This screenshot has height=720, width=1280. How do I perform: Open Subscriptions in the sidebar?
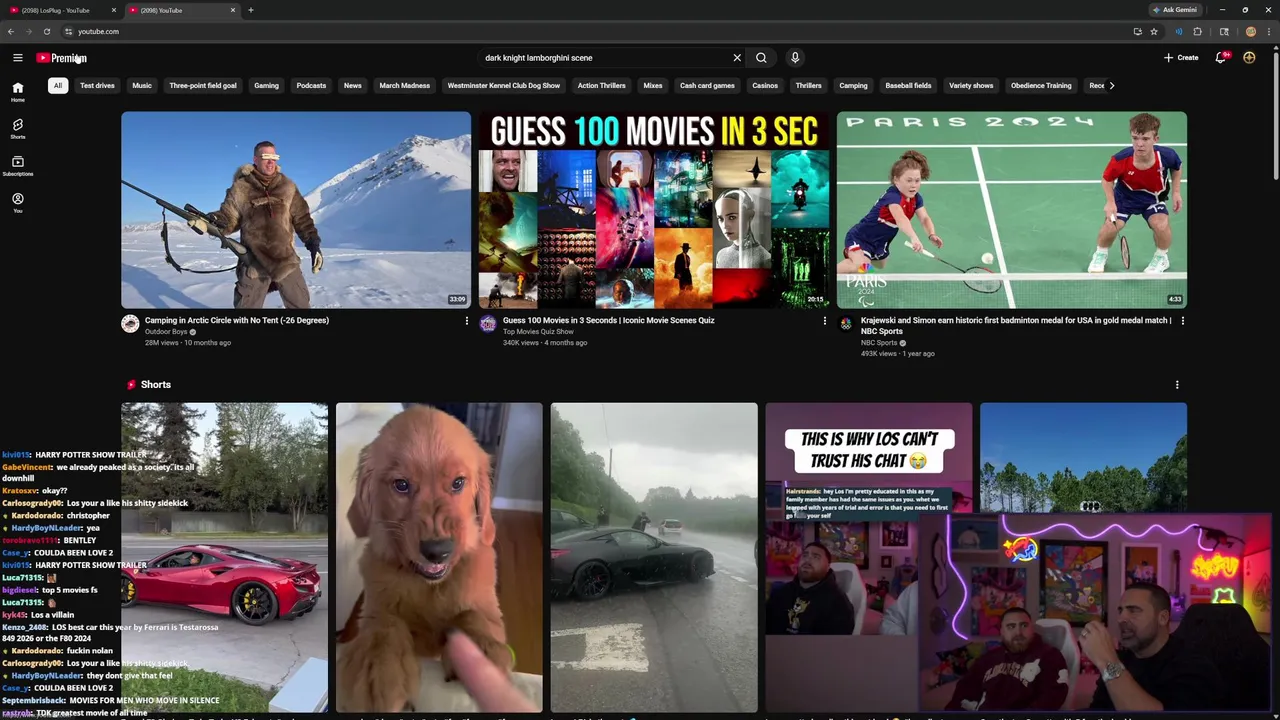coord(17,166)
